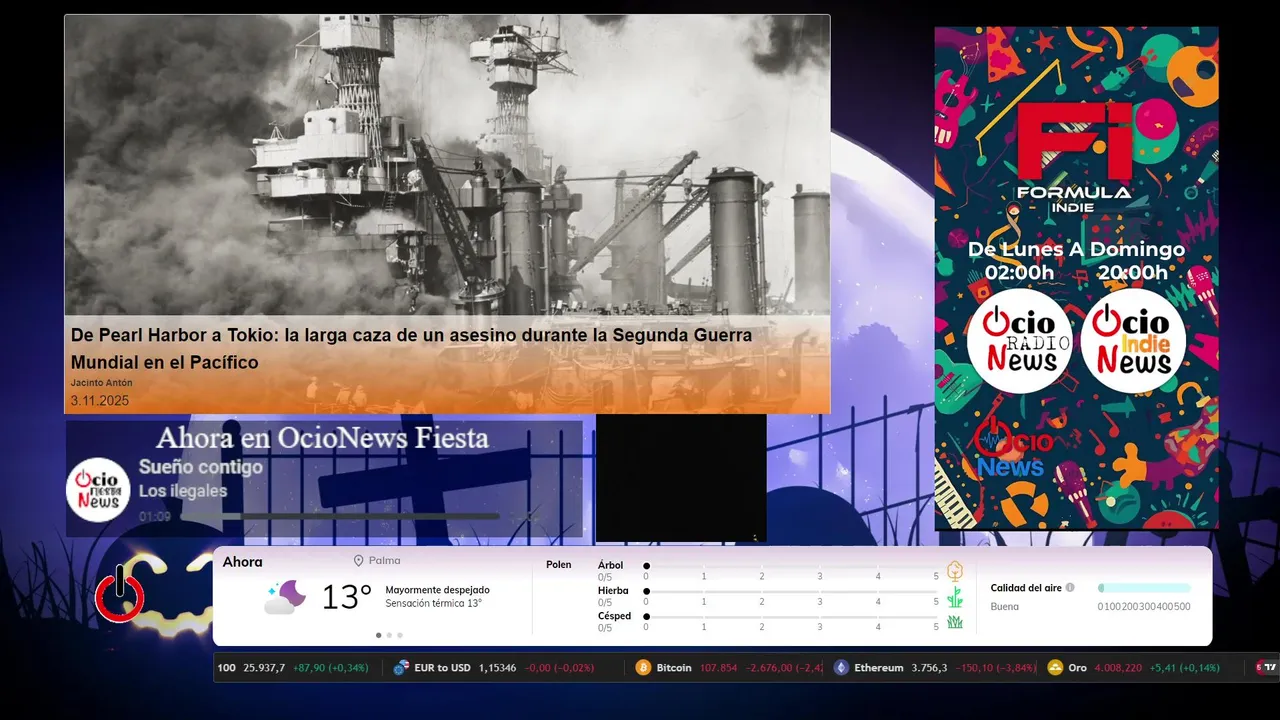Click the air quality info icon
Viewport: 1280px width, 720px height.
[1070, 588]
